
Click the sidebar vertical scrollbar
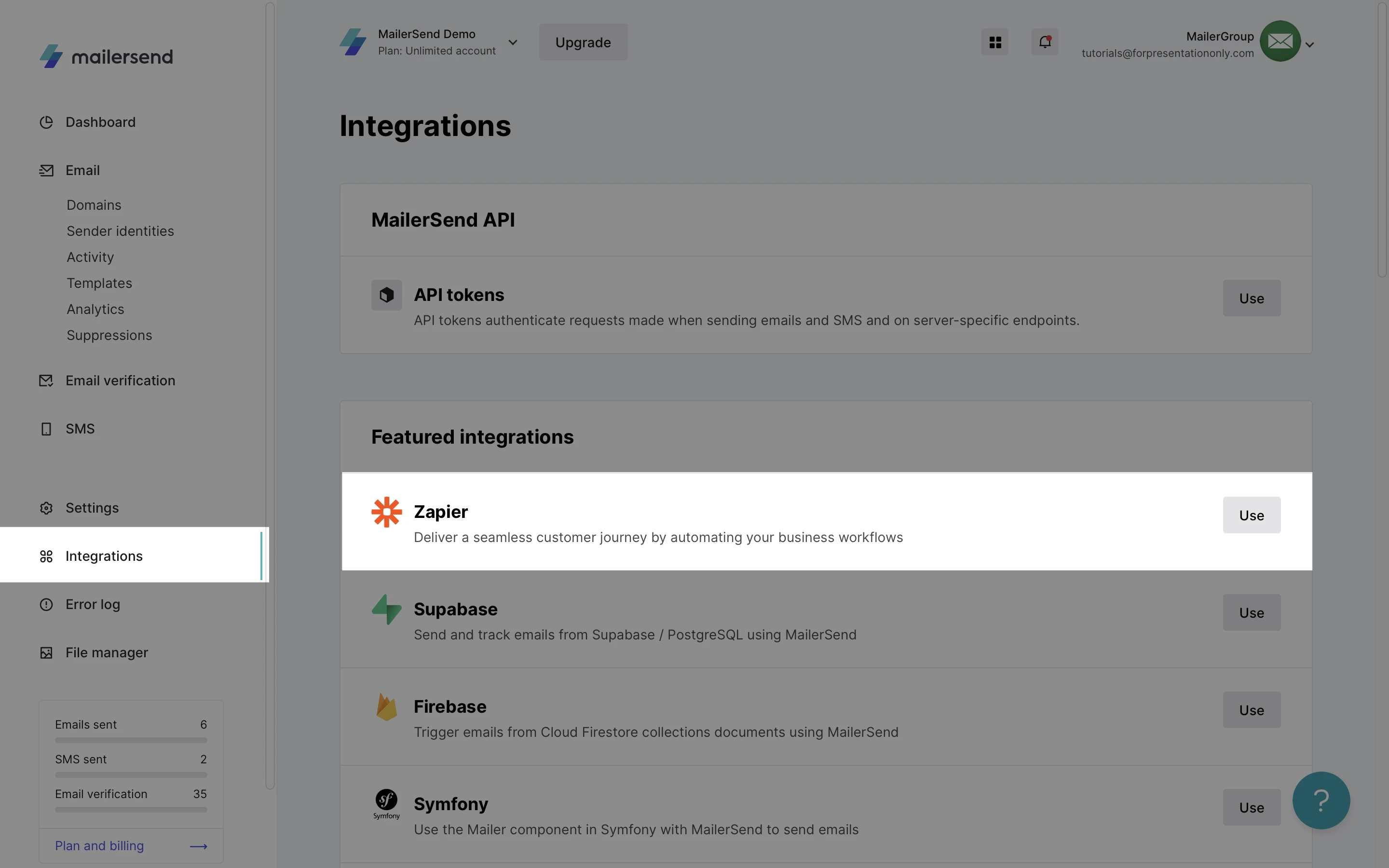pyautogui.click(x=270, y=396)
